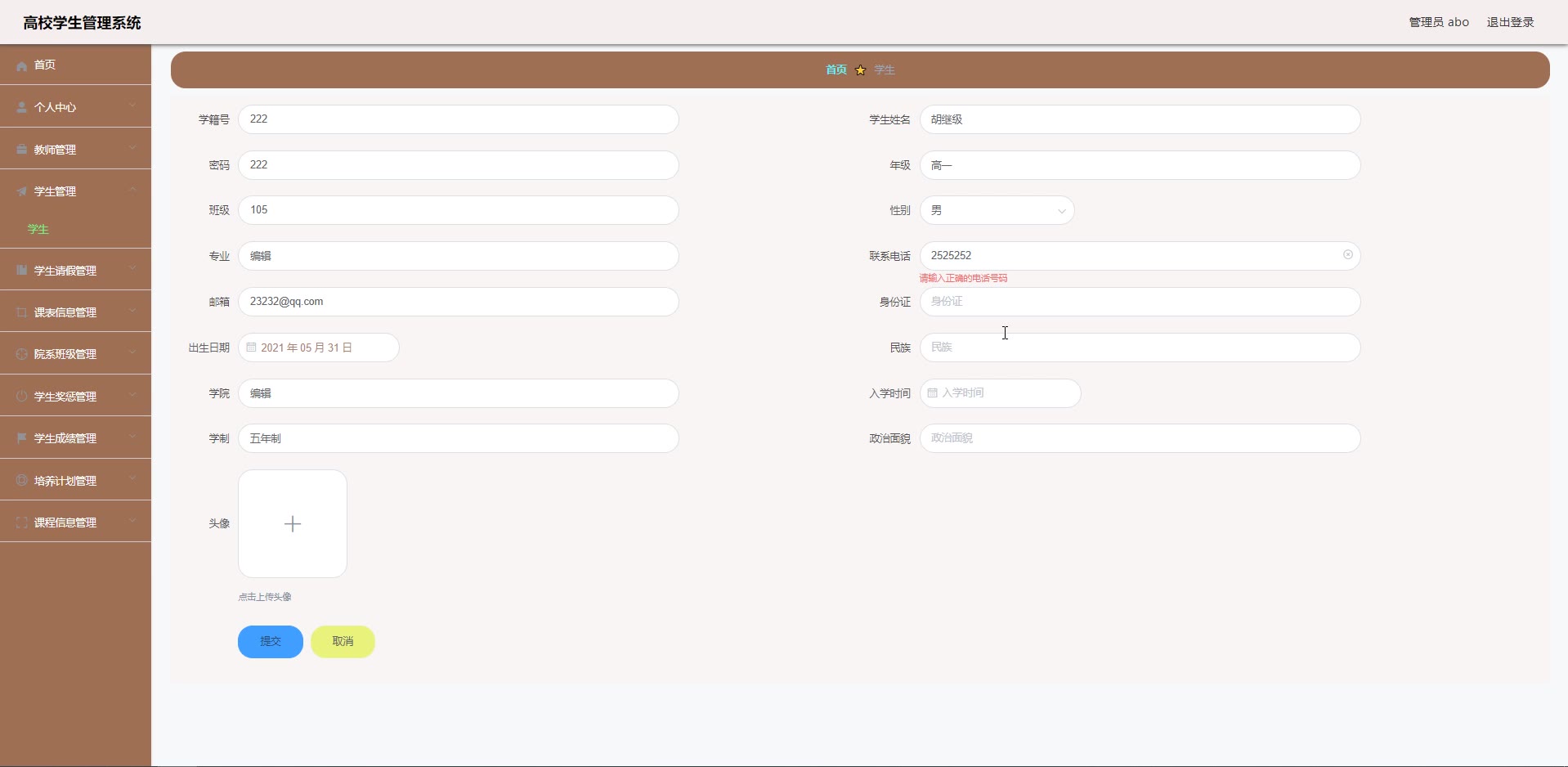Click the icon beside 学生请假管理
This screenshot has height=767, width=1568.
point(22,271)
